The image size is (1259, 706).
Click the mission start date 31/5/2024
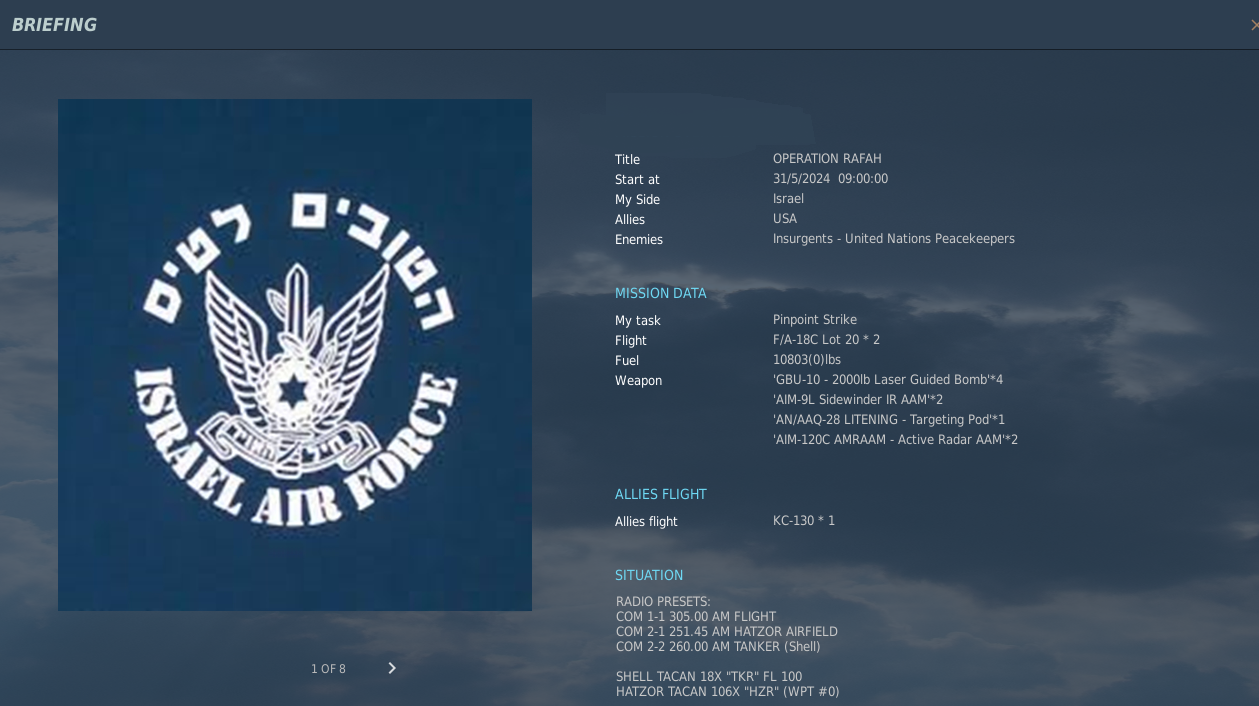click(x=801, y=179)
